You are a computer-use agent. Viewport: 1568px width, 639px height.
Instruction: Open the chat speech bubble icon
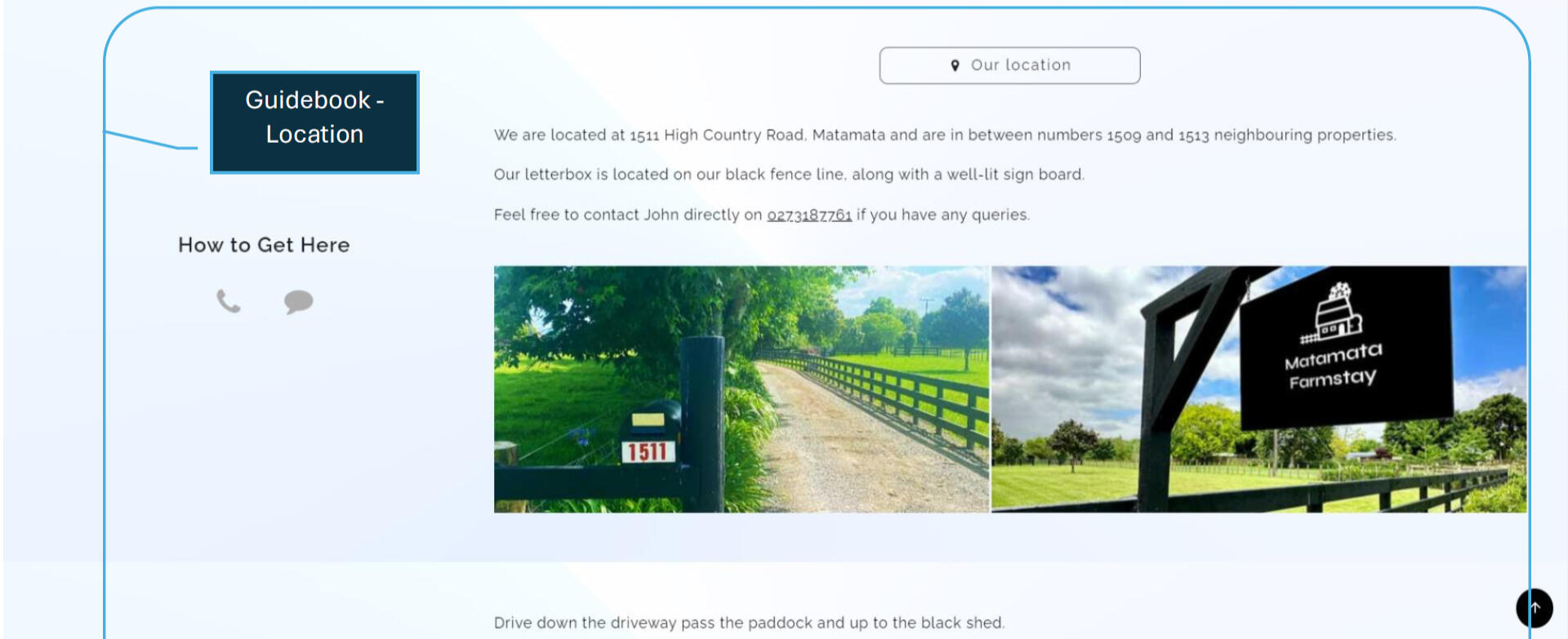[x=298, y=302]
